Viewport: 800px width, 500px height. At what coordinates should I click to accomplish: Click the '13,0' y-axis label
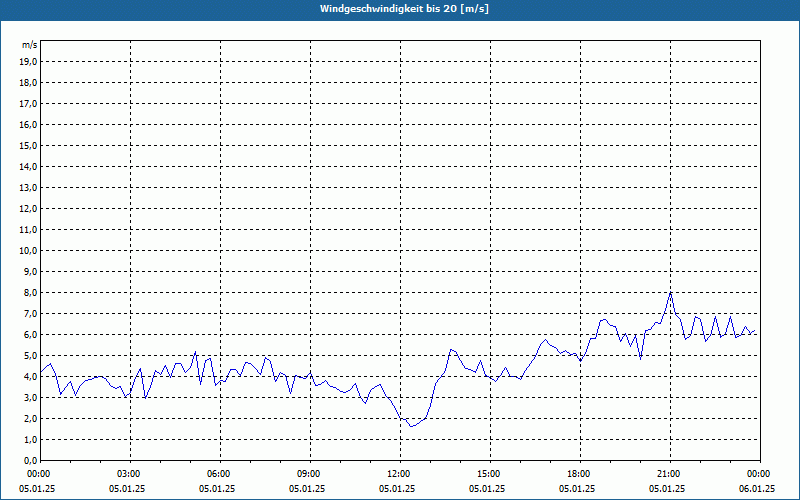pyautogui.click(x=29, y=188)
